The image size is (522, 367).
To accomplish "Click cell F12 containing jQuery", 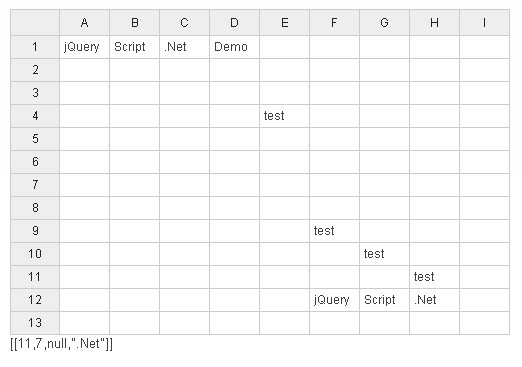I will pos(335,300).
